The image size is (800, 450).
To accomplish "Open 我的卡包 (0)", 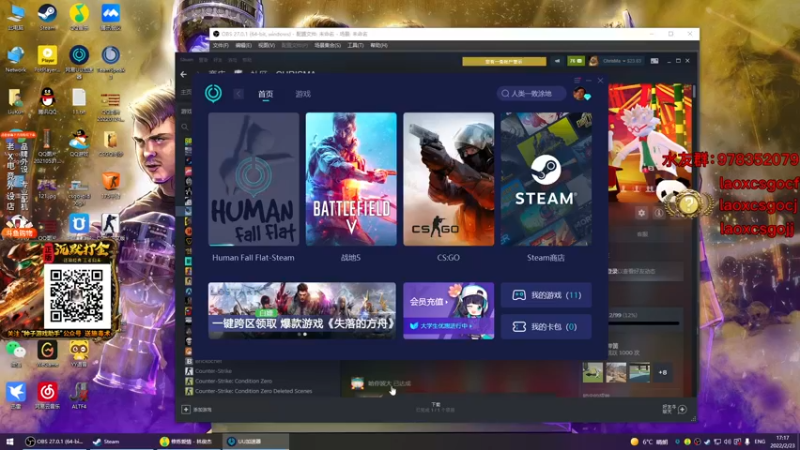I will coord(546,327).
